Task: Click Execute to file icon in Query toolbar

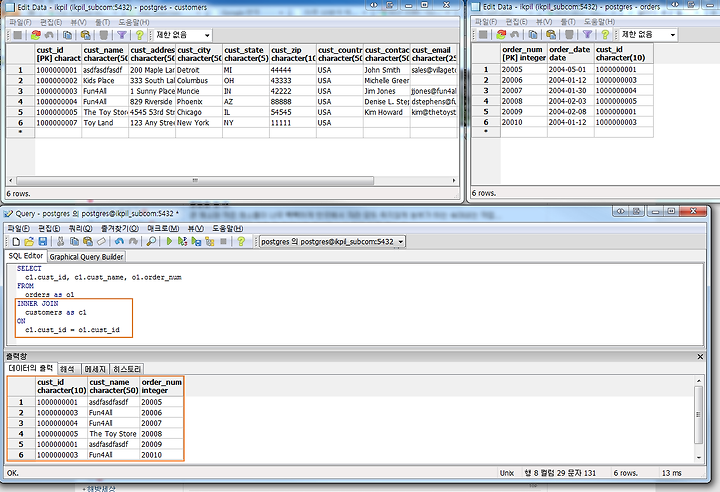Action: (196, 242)
